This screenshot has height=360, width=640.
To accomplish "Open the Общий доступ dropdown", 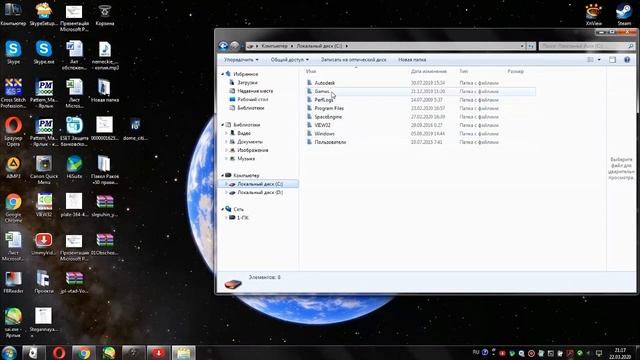I will (x=289, y=60).
